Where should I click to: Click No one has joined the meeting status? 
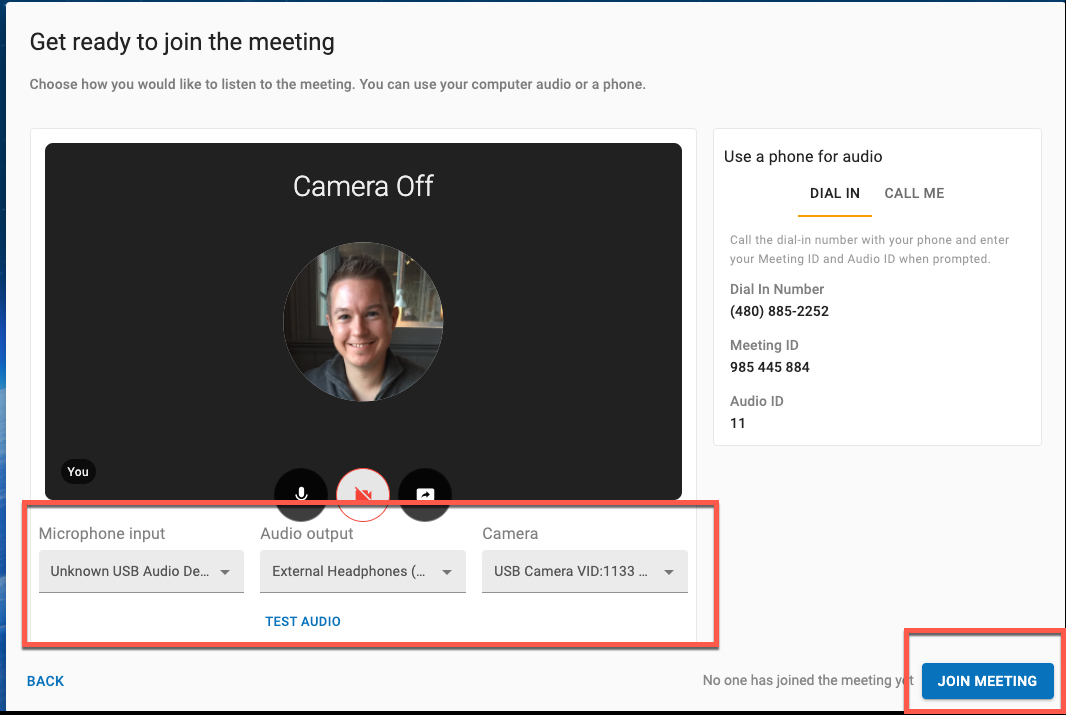tap(808, 680)
